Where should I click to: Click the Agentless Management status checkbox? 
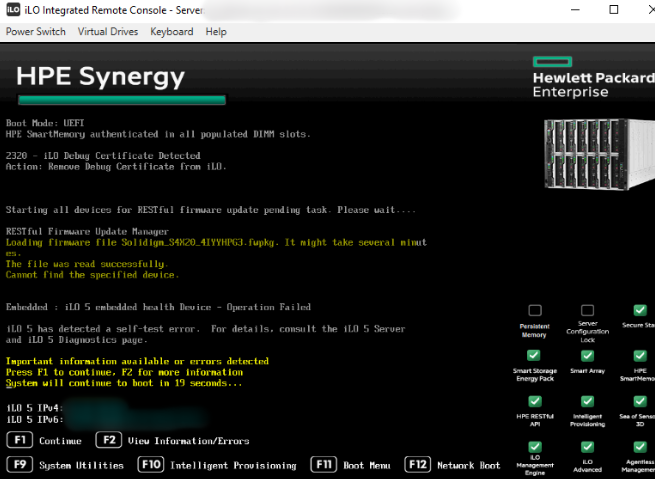pyautogui.click(x=640, y=447)
